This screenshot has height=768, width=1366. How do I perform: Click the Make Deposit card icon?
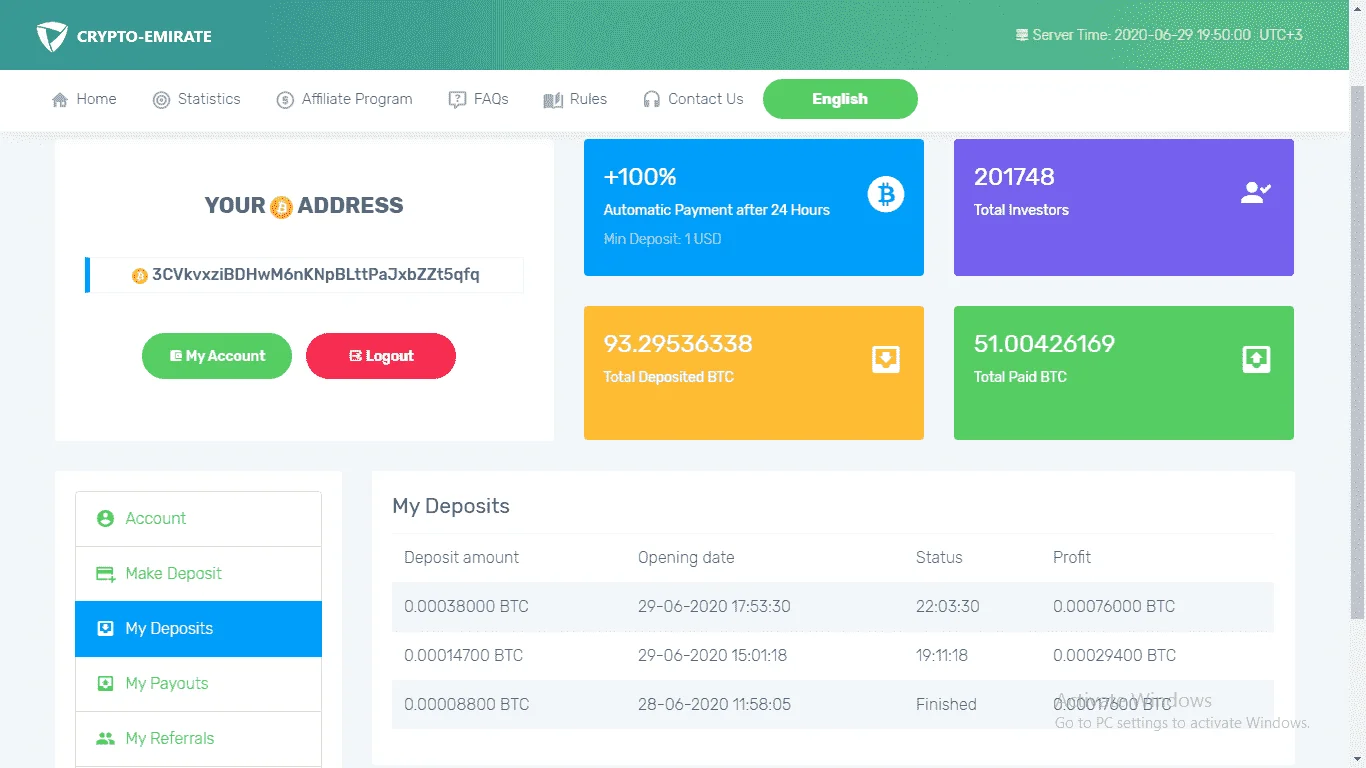coord(105,574)
